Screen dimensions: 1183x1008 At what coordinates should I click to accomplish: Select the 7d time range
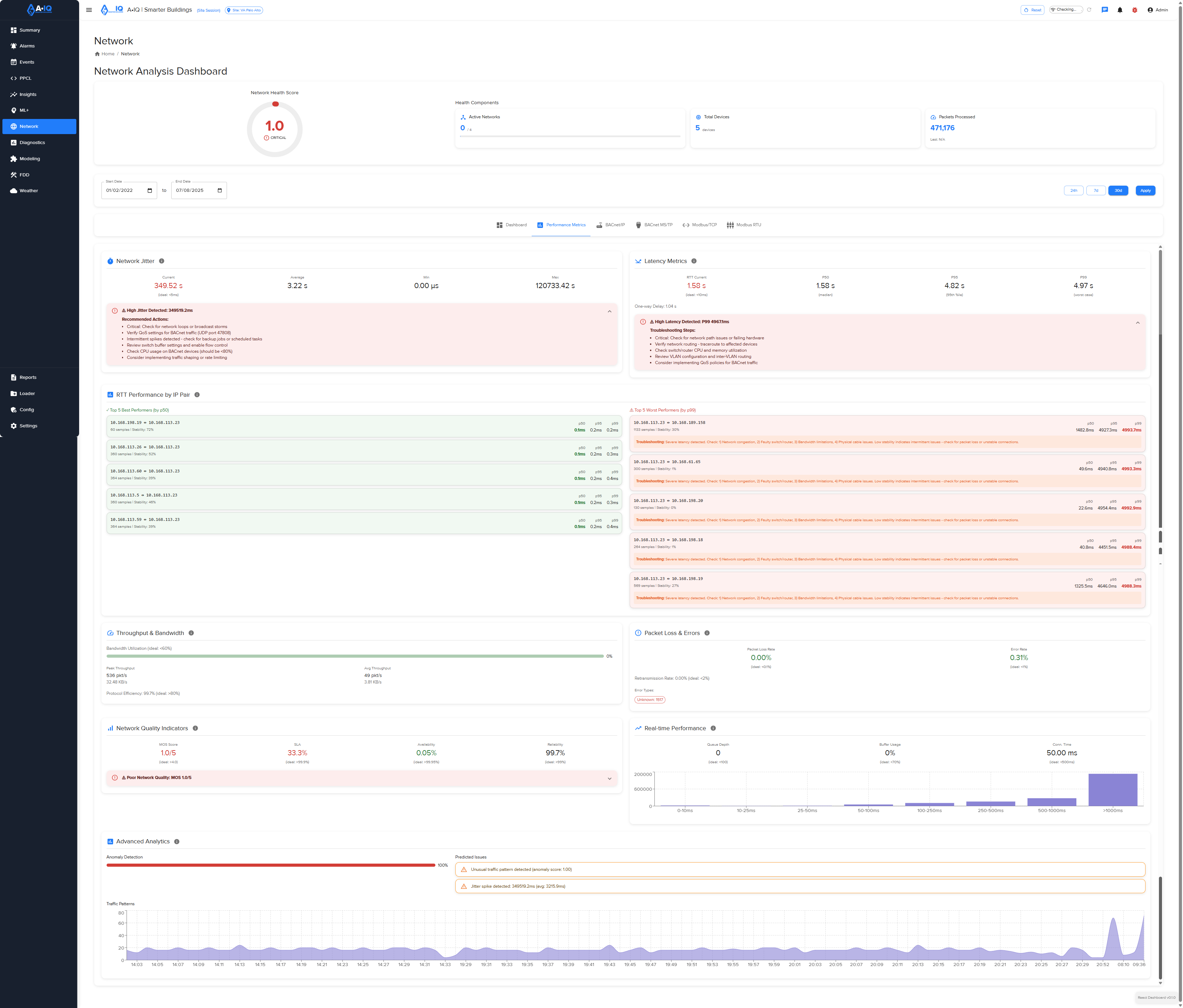click(x=1096, y=191)
